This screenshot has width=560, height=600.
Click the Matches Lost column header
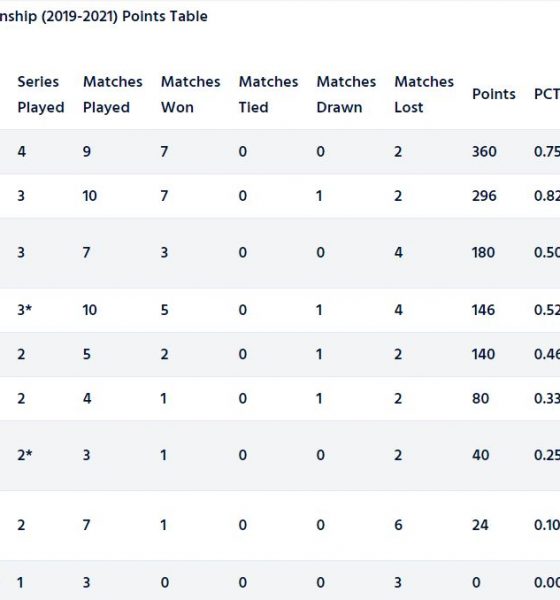pos(424,95)
